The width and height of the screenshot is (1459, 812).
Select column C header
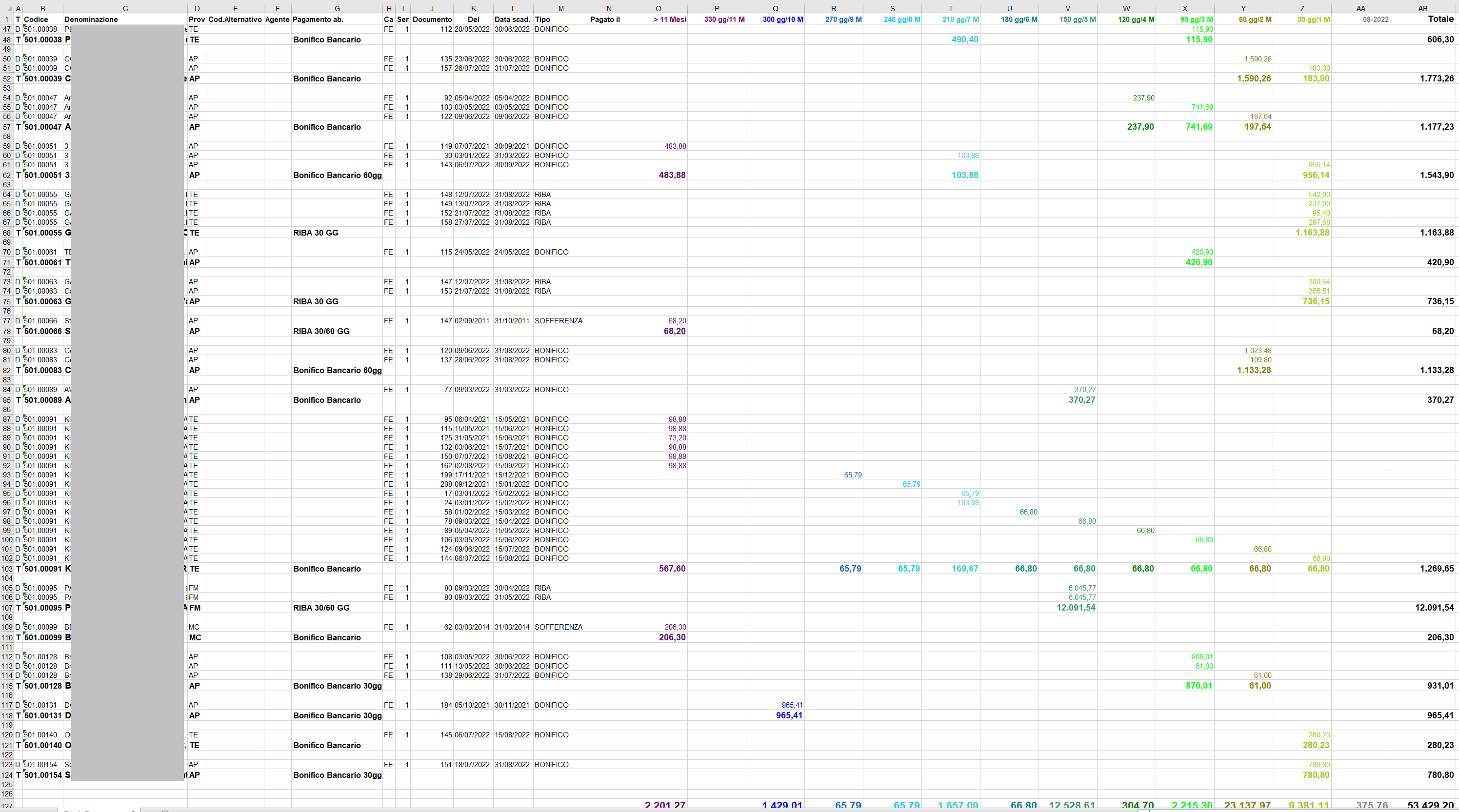125,8
